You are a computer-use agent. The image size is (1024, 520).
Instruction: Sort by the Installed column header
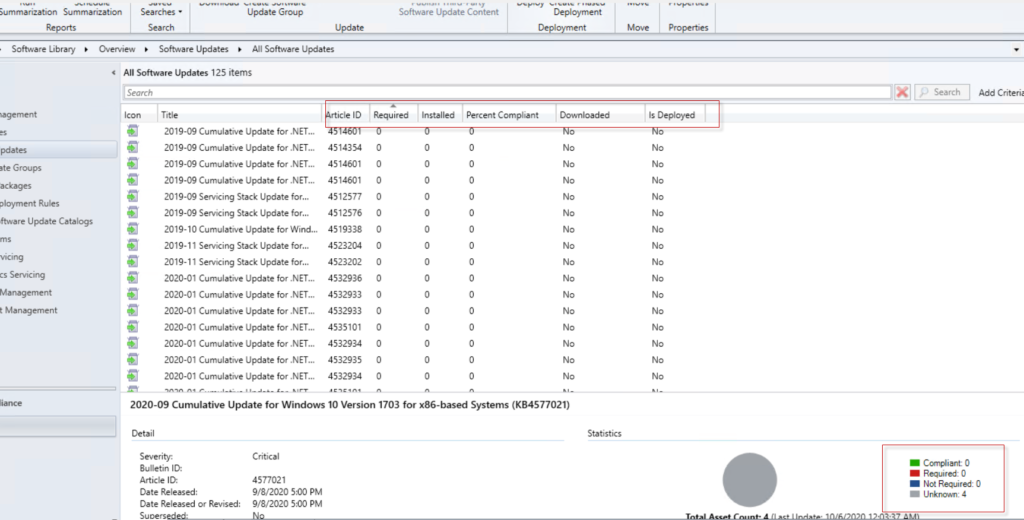point(440,115)
